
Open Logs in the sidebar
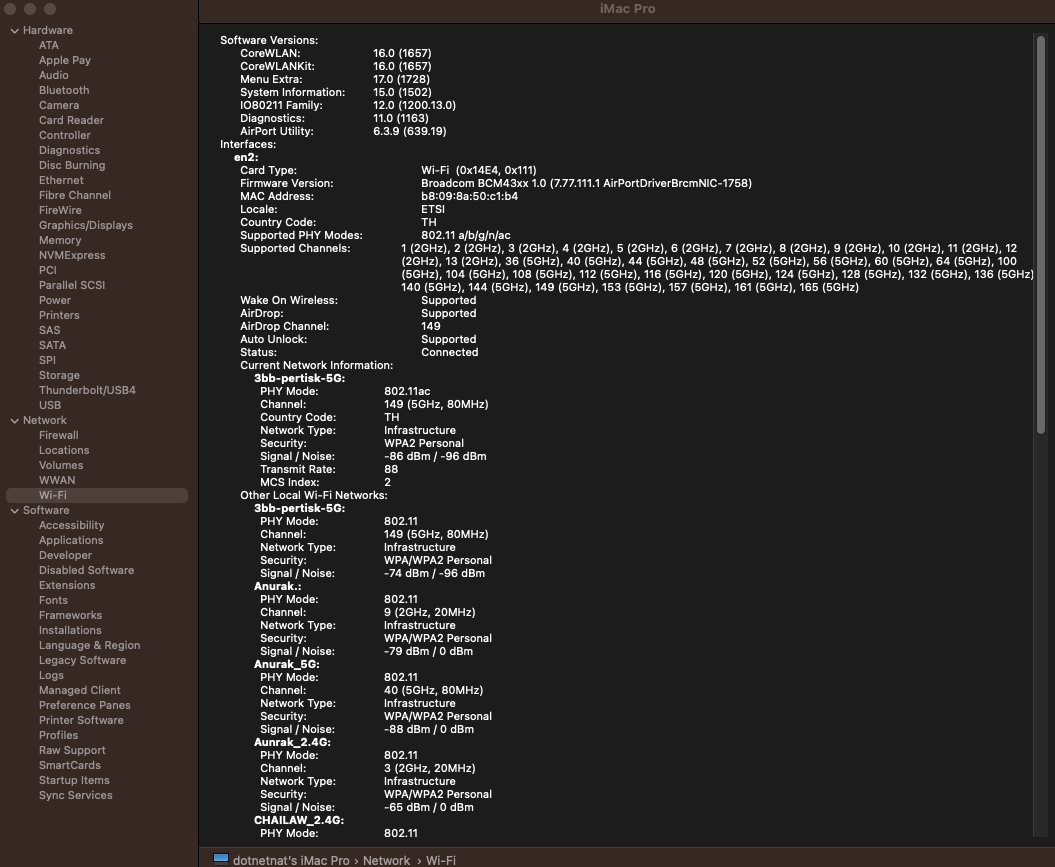coord(51,675)
